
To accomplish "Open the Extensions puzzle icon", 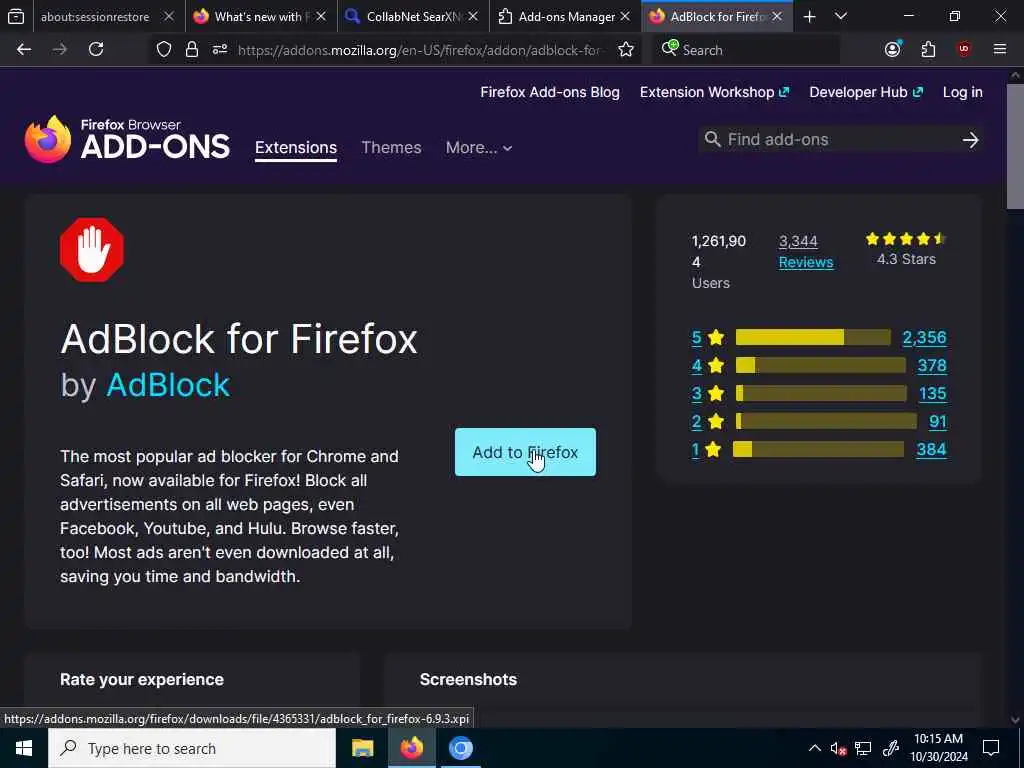I will (929, 49).
